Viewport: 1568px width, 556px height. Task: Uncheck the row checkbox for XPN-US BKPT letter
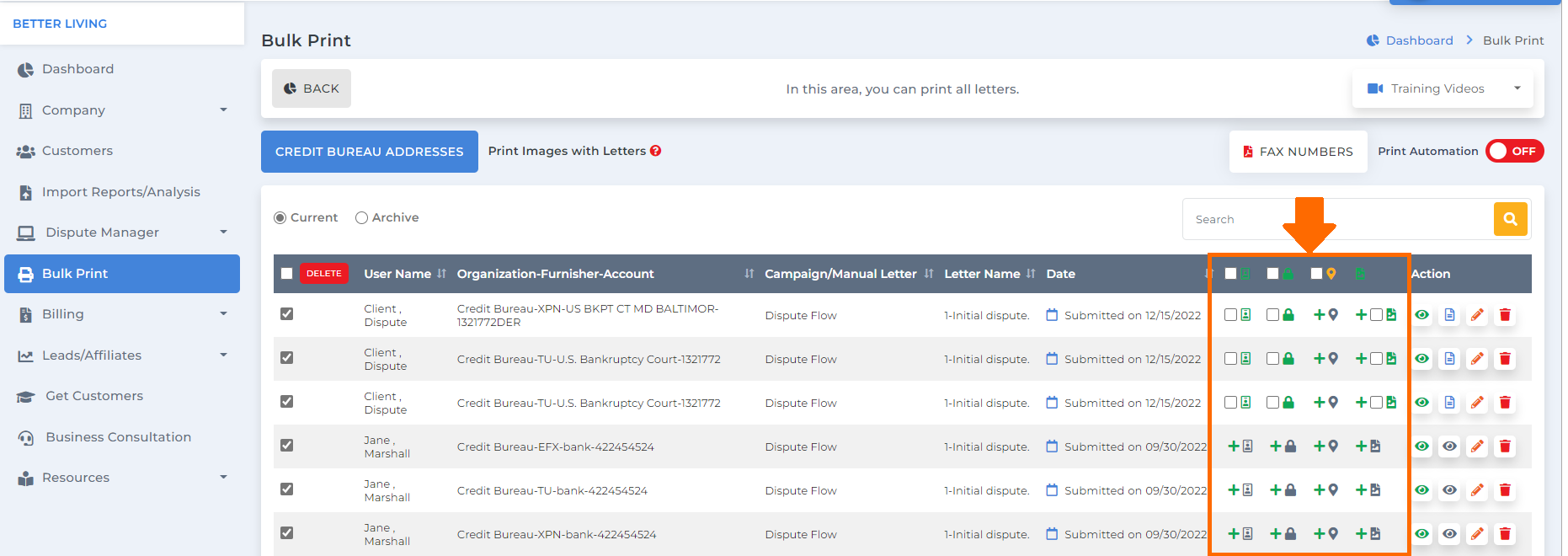coord(287,314)
